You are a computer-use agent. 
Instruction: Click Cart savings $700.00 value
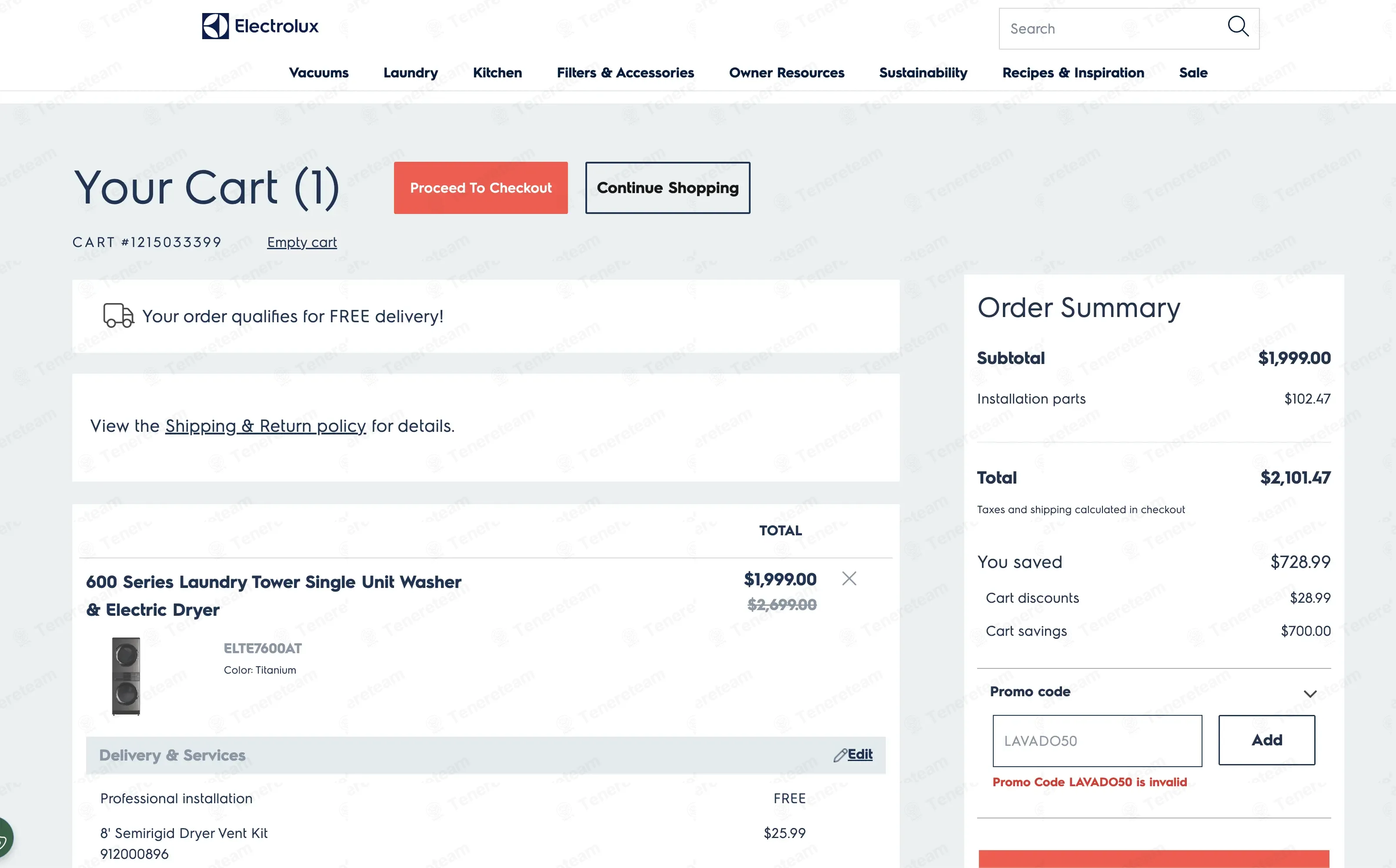pos(1305,631)
